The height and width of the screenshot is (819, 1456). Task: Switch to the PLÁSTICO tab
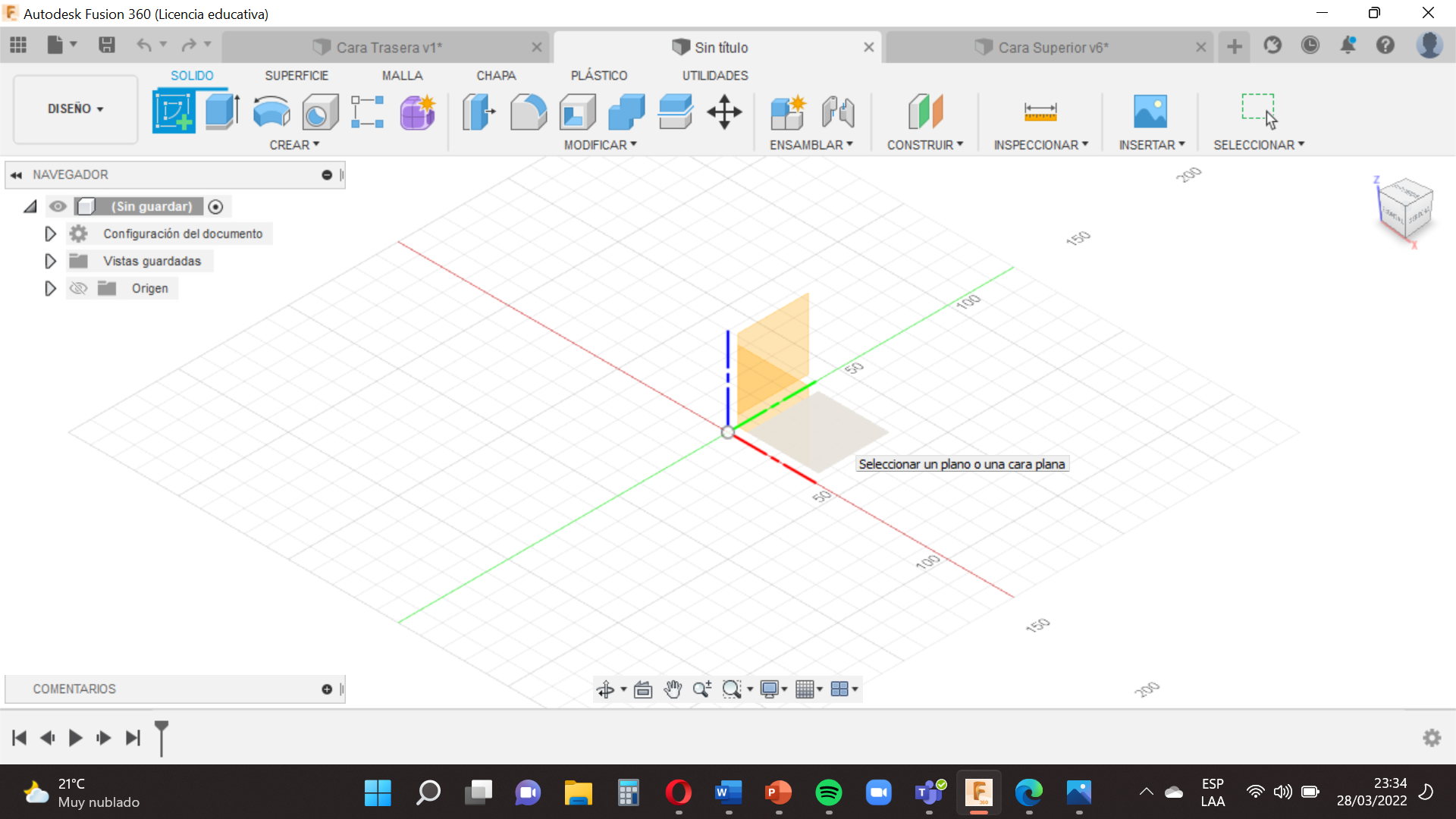click(599, 76)
